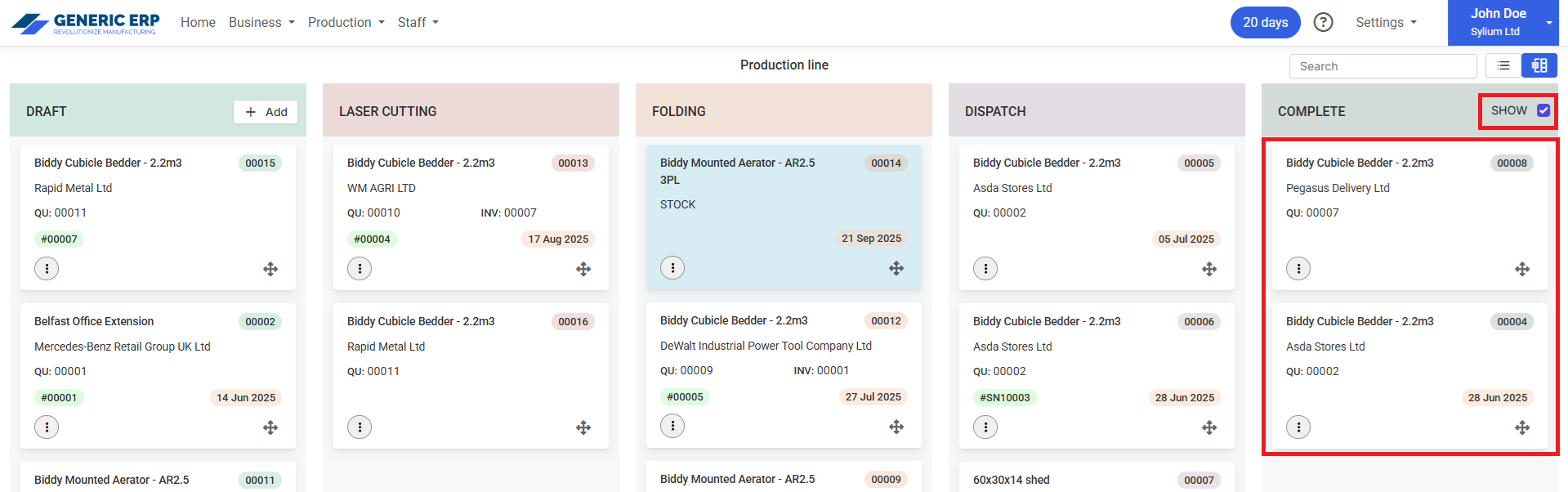Image resolution: width=1568 pixels, height=492 pixels.
Task: Click the 20 days trial button
Action: [x=1265, y=22]
